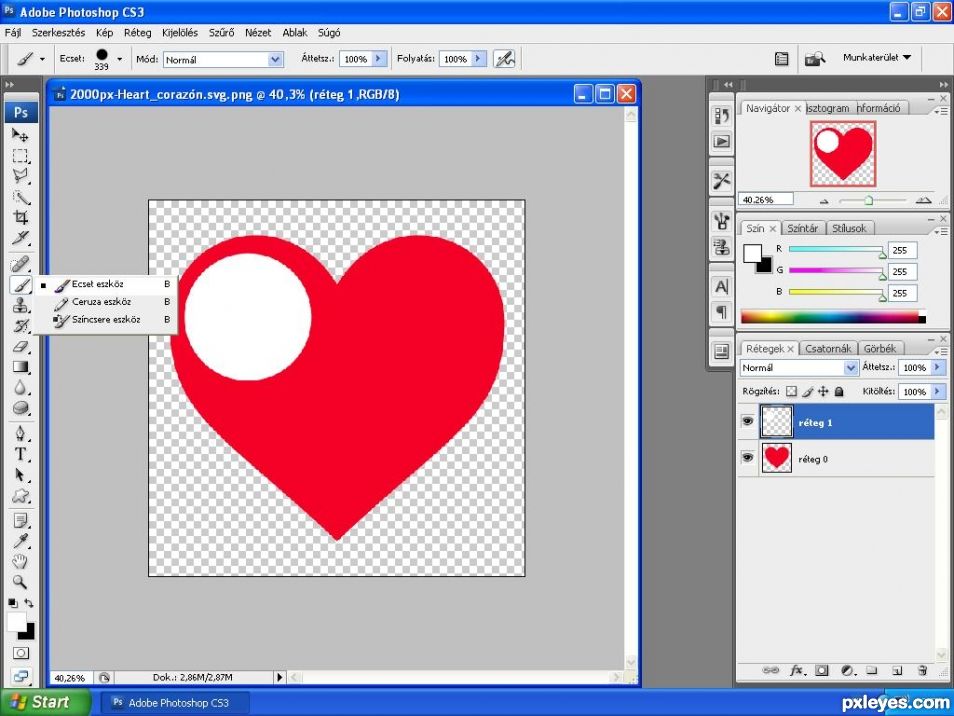
Task: Select the Slice tool
Action: pos(20,238)
